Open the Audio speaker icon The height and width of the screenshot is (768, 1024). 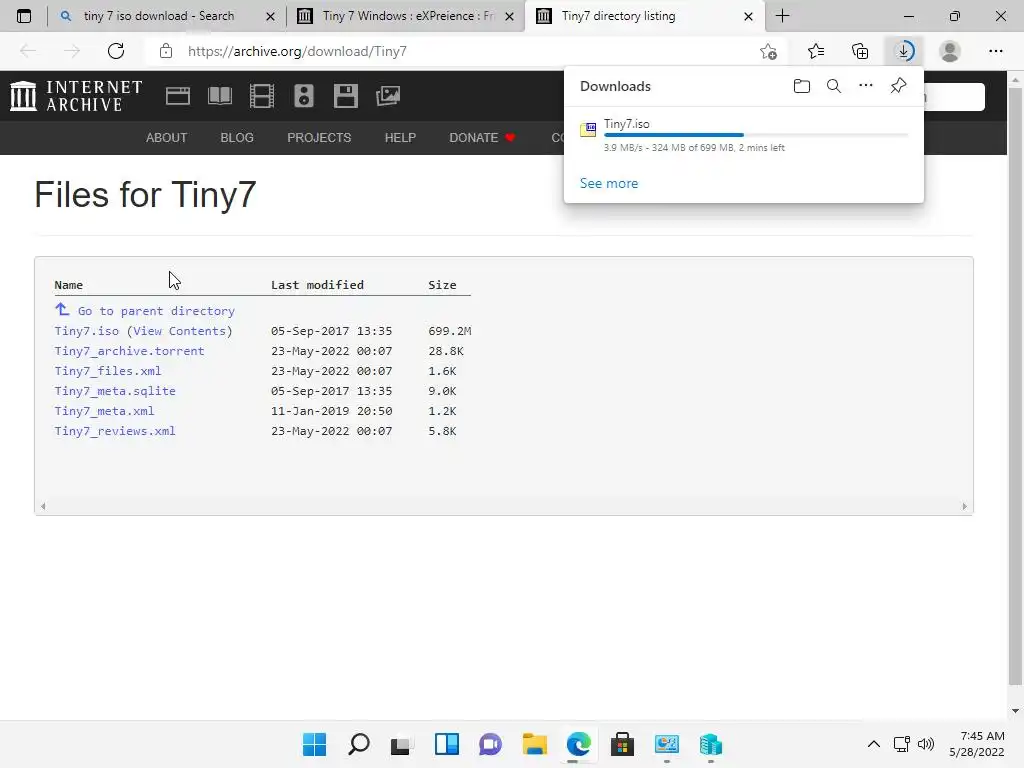pyautogui.click(x=304, y=96)
